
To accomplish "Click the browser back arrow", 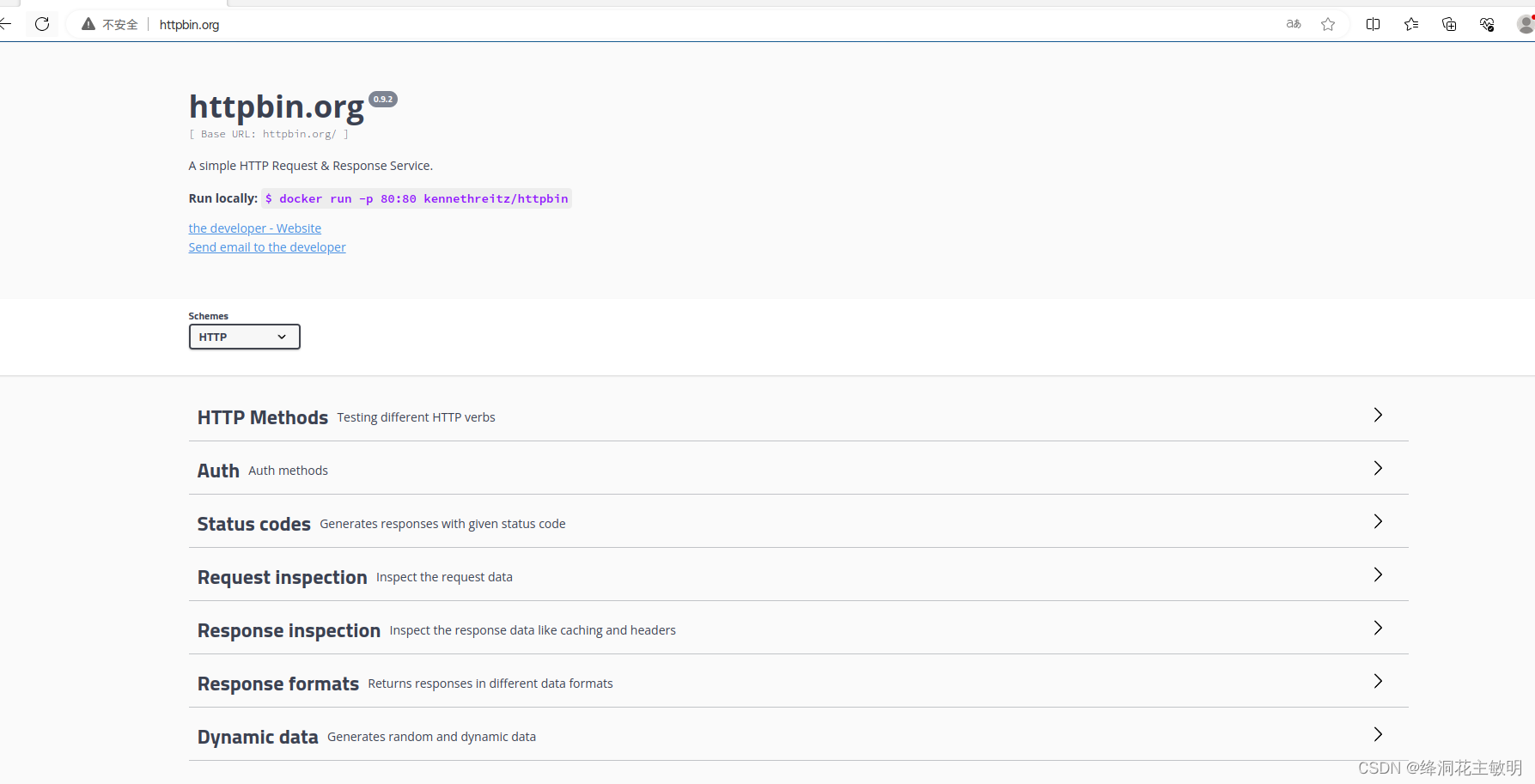I will point(5,24).
